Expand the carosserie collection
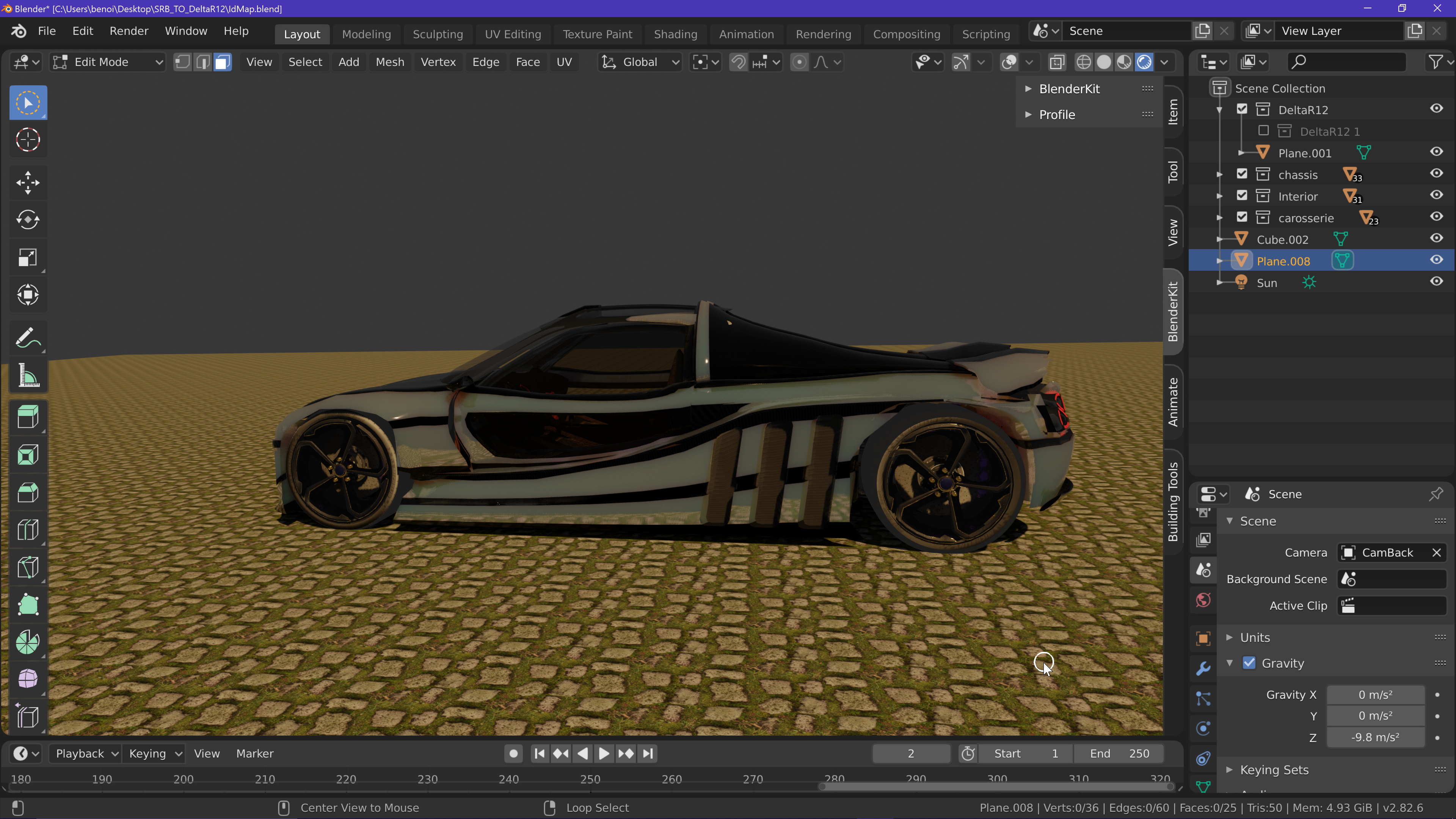Viewport: 1456px width, 819px height. tap(1220, 218)
